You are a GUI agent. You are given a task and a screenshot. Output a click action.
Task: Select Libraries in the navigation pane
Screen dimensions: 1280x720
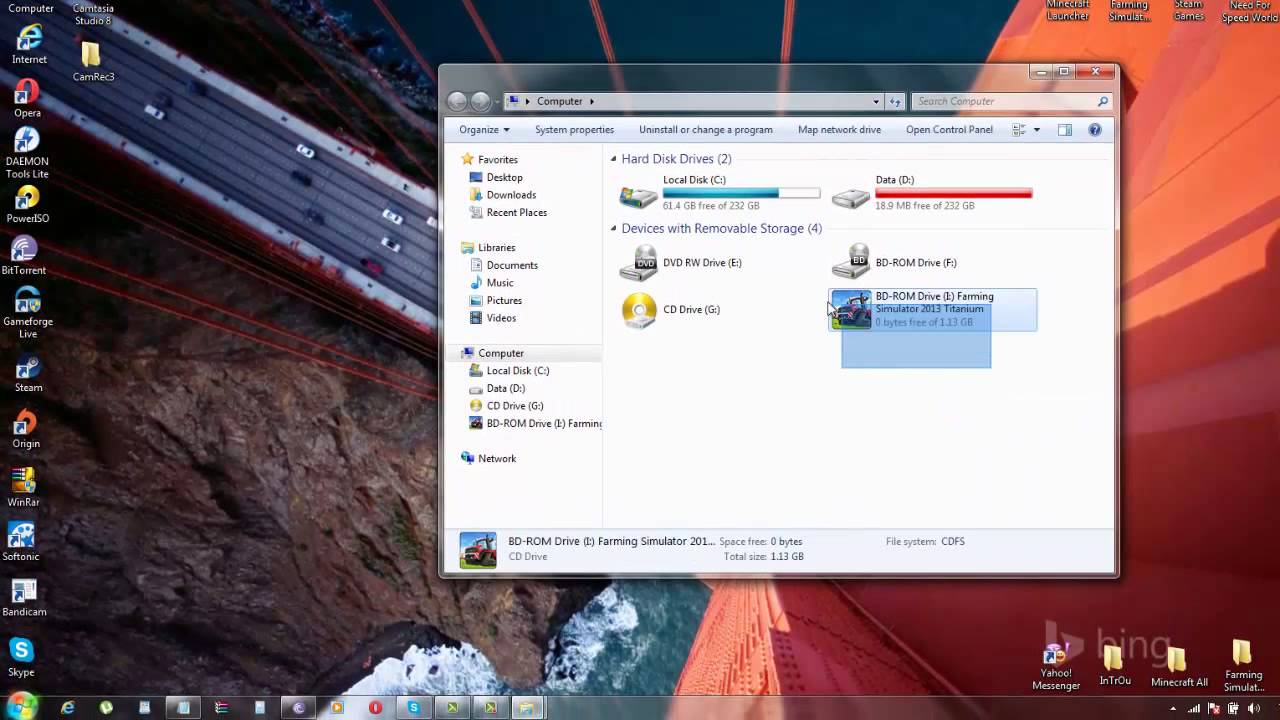pos(496,248)
